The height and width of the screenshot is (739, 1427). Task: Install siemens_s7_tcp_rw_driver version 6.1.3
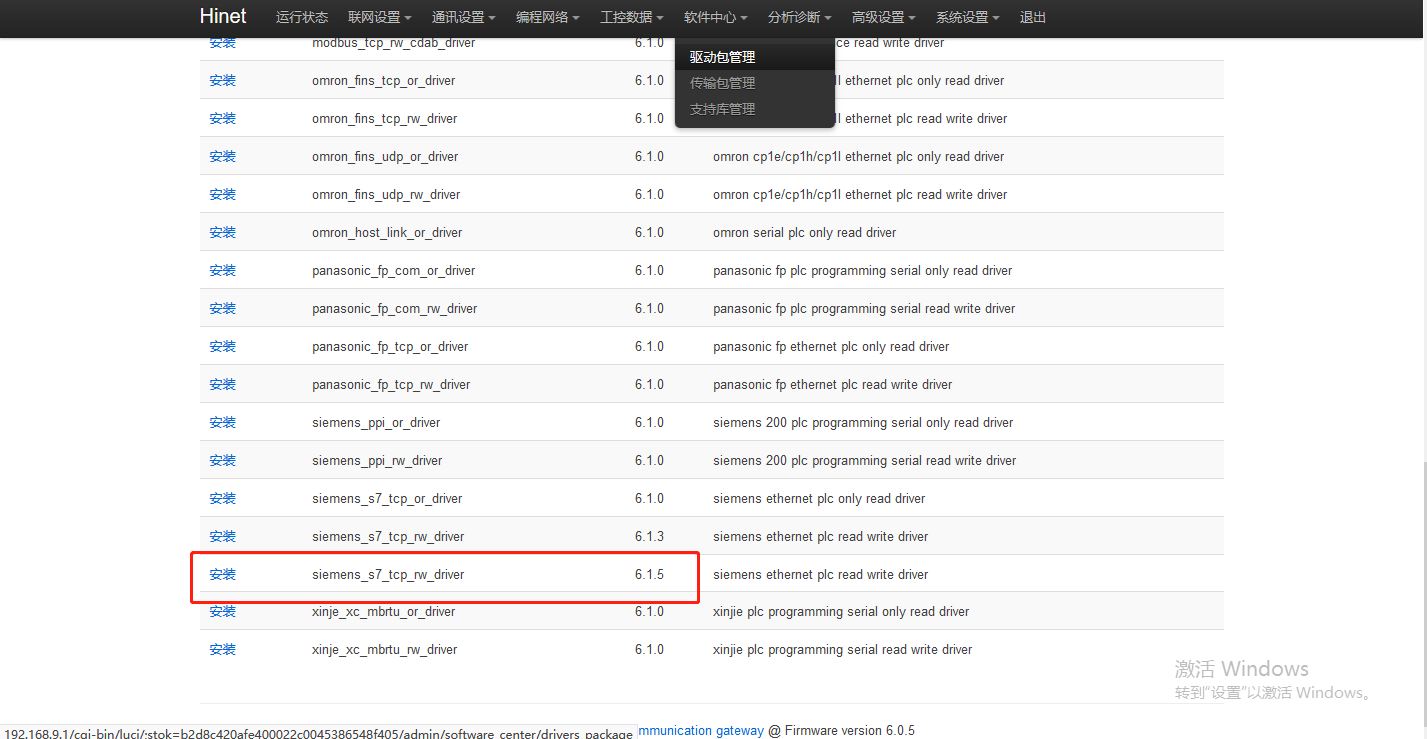click(x=222, y=536)
